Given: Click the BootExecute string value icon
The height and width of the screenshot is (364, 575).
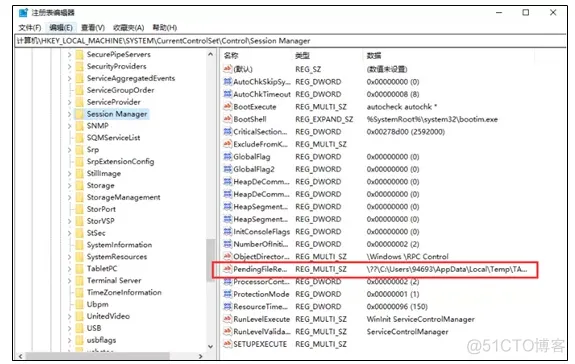Looking at the screenshot, I should 228,107.
